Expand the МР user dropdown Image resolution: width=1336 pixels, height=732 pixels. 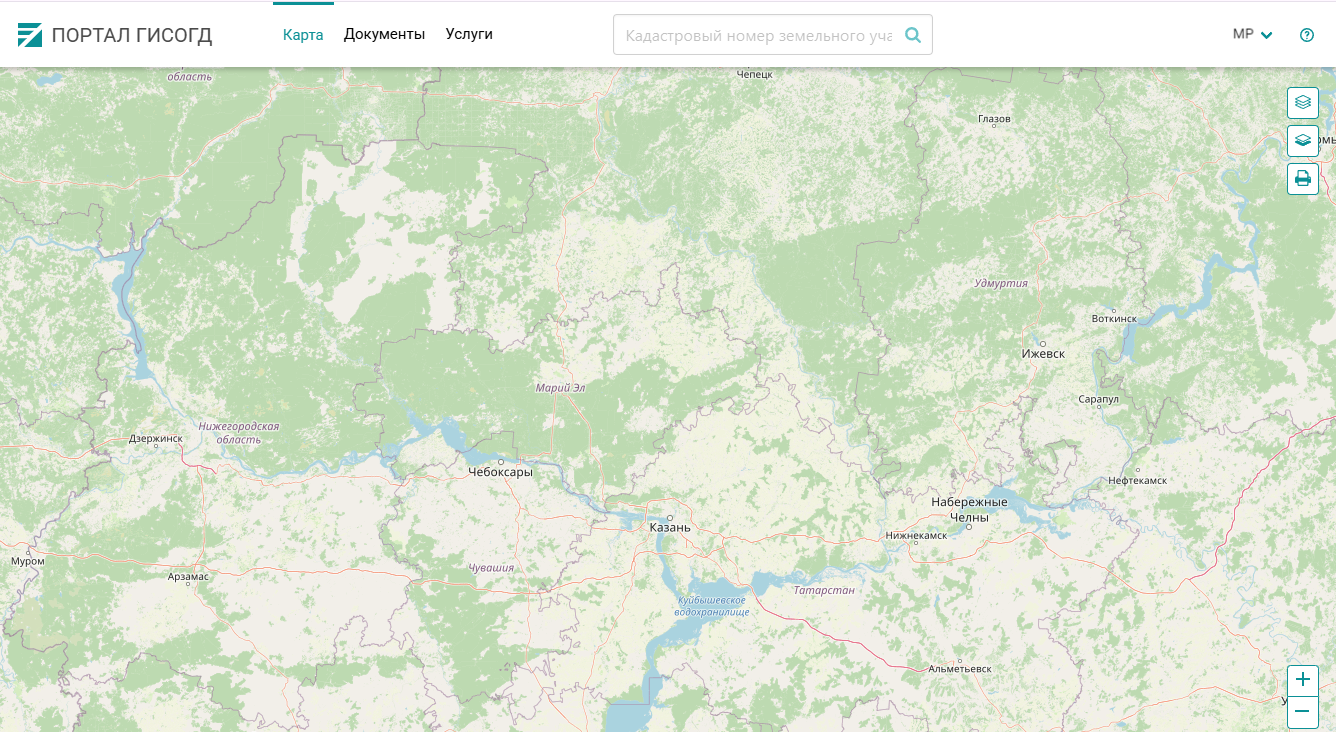(x=1252, y=35)
